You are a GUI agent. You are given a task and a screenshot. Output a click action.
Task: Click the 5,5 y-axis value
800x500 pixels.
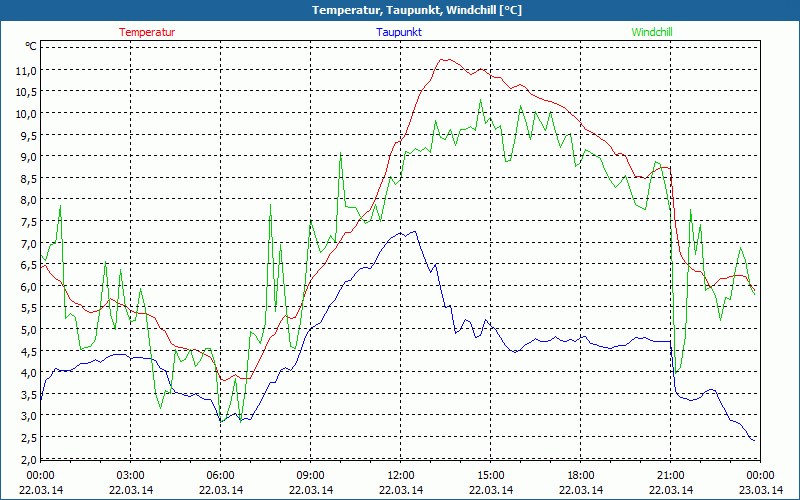pyautogui.click(x=28, y=308)
